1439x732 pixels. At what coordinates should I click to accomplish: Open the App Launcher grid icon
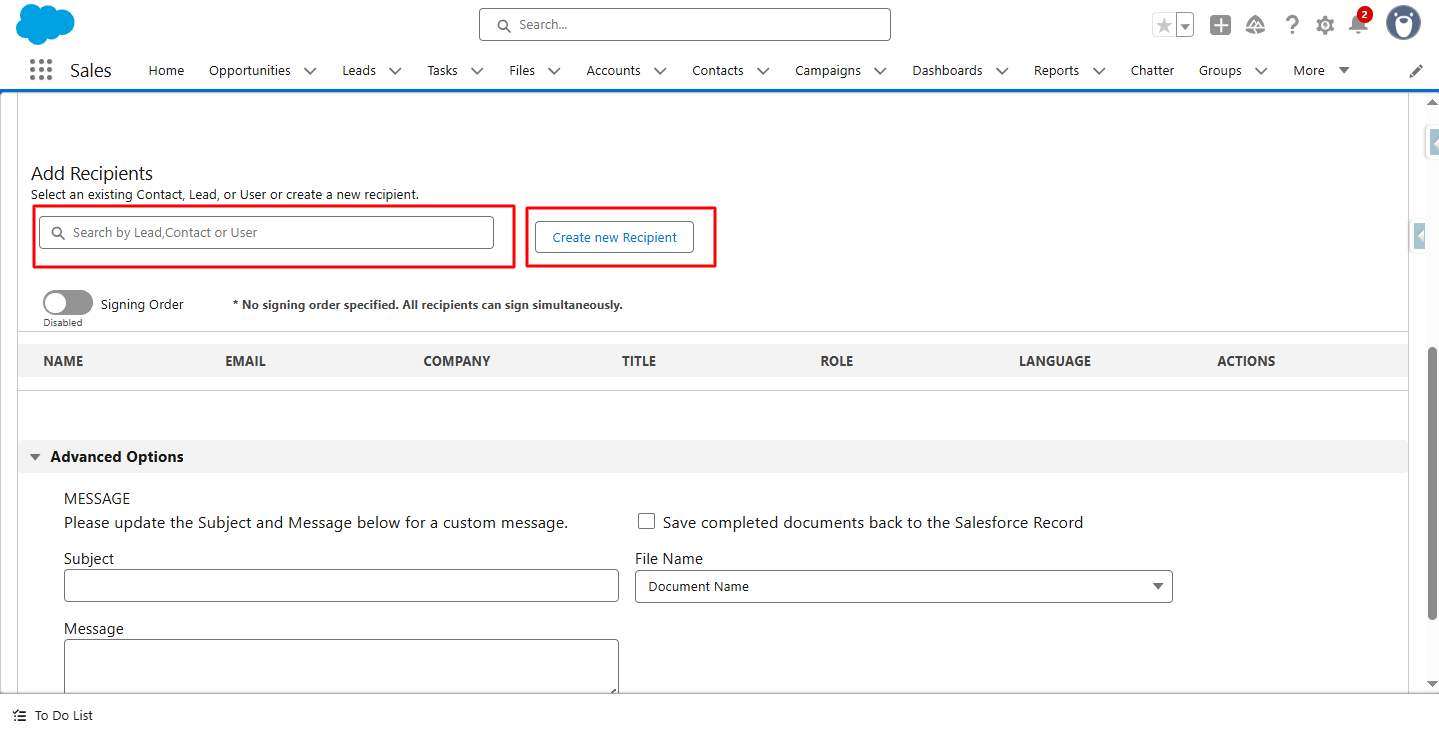(x=41, y=70)
